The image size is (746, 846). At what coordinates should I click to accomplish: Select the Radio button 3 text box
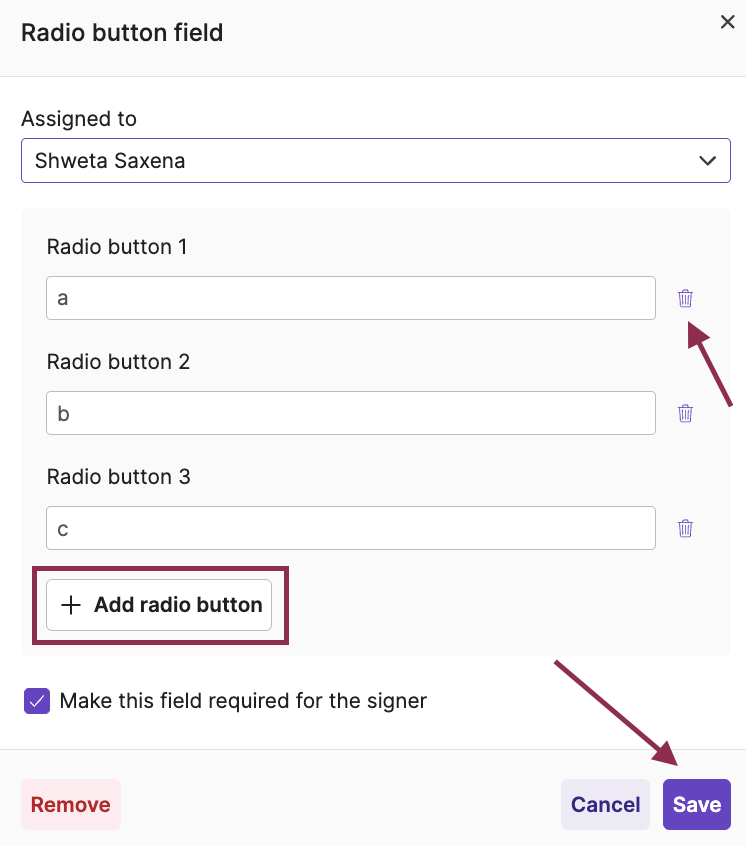[350, 528]
